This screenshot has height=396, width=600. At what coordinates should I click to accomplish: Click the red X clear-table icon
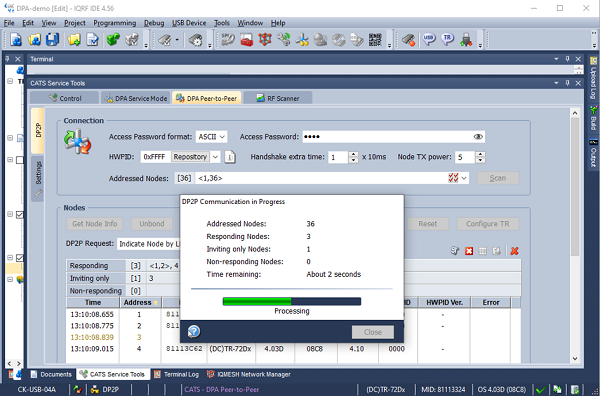tap(514, 251)
